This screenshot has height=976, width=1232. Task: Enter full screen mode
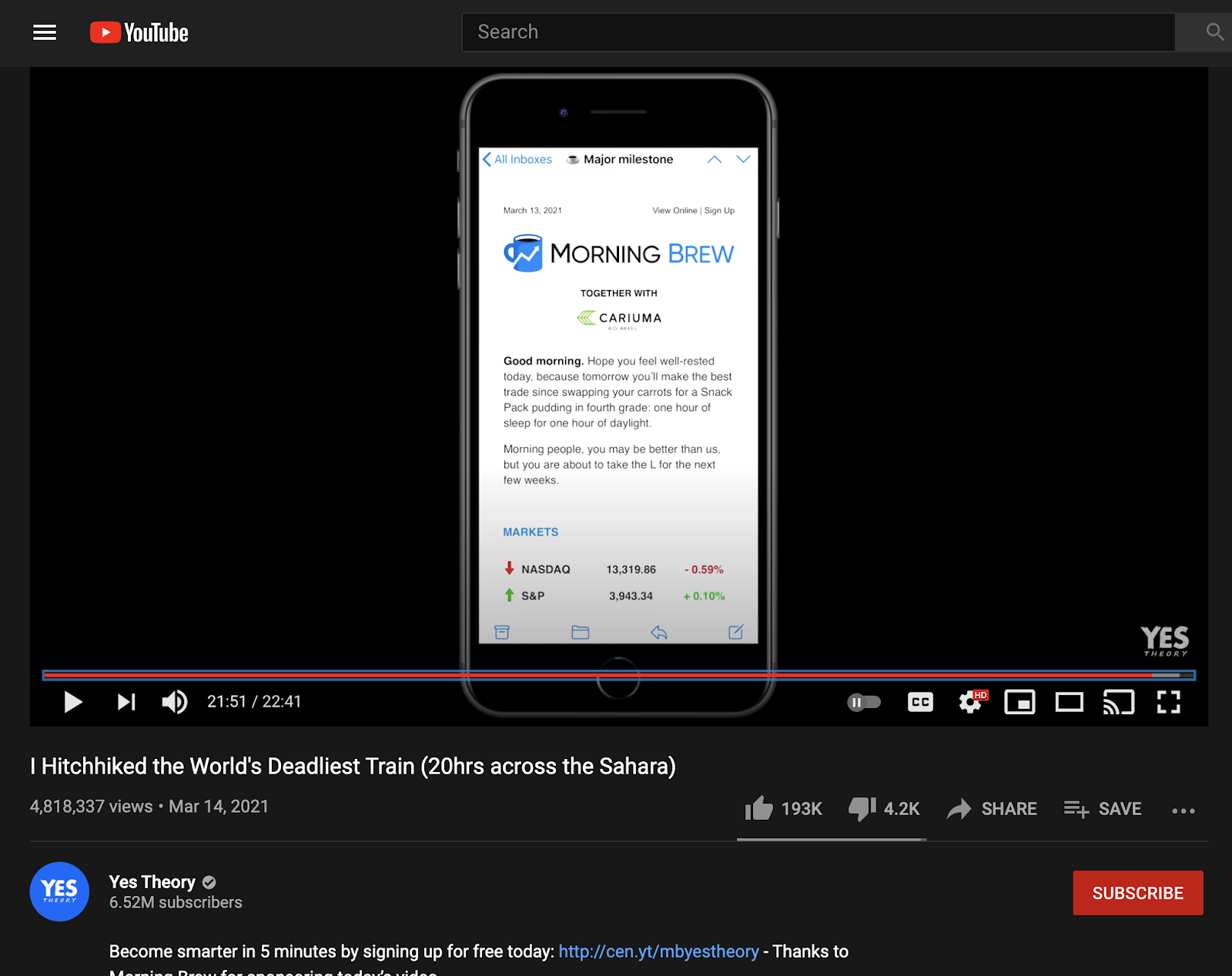(1169, 702)
